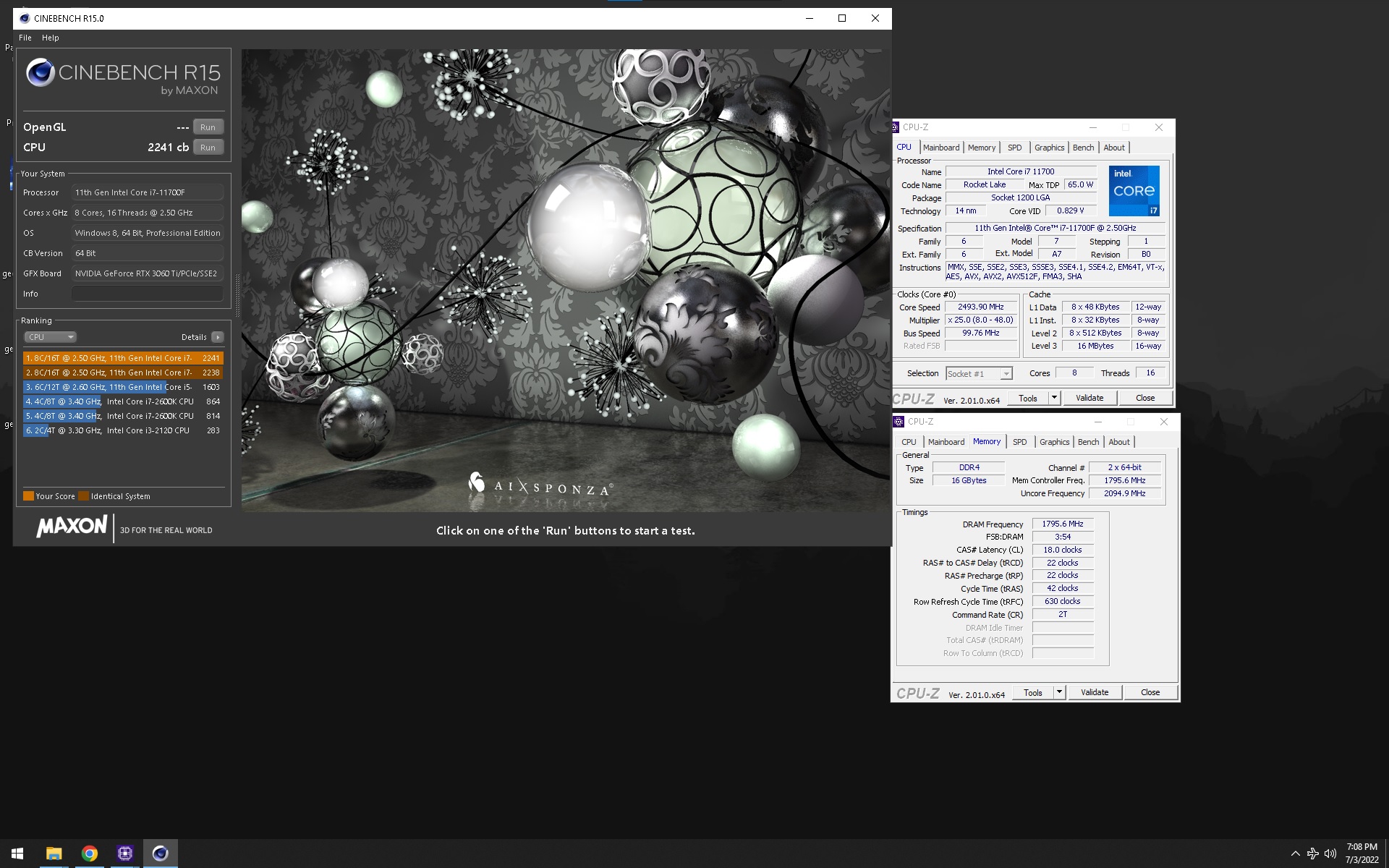Open the Windows Start menu
This screenshot has width=1389, height=868.
click(x=17, y=854)
